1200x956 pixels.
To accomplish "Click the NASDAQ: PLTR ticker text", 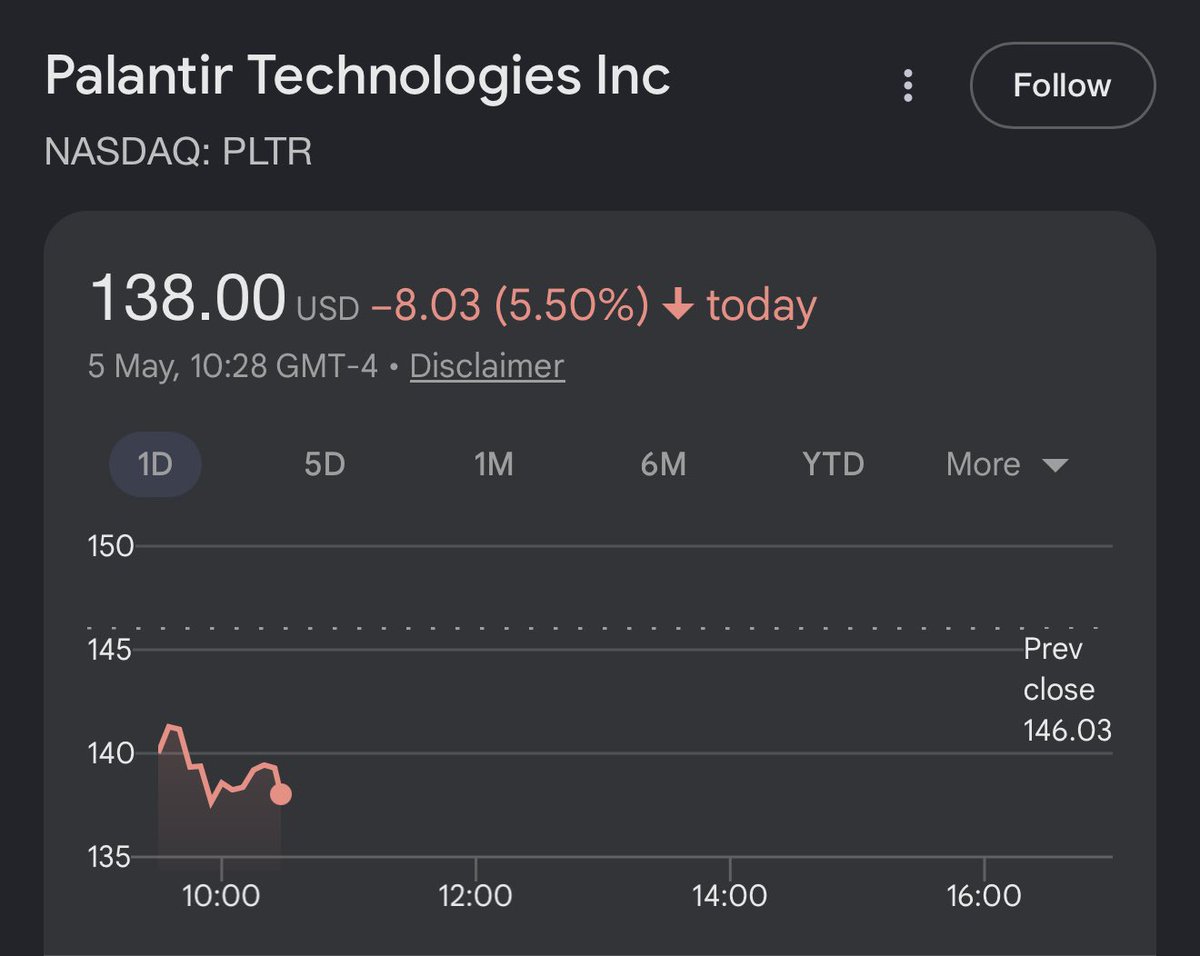I will pyautogui.click(x=179, y=152).
